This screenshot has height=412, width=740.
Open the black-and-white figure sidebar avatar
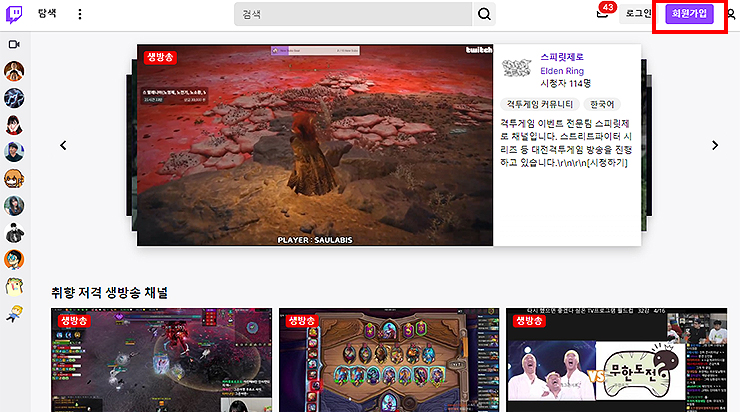click(x=14, y=233)
